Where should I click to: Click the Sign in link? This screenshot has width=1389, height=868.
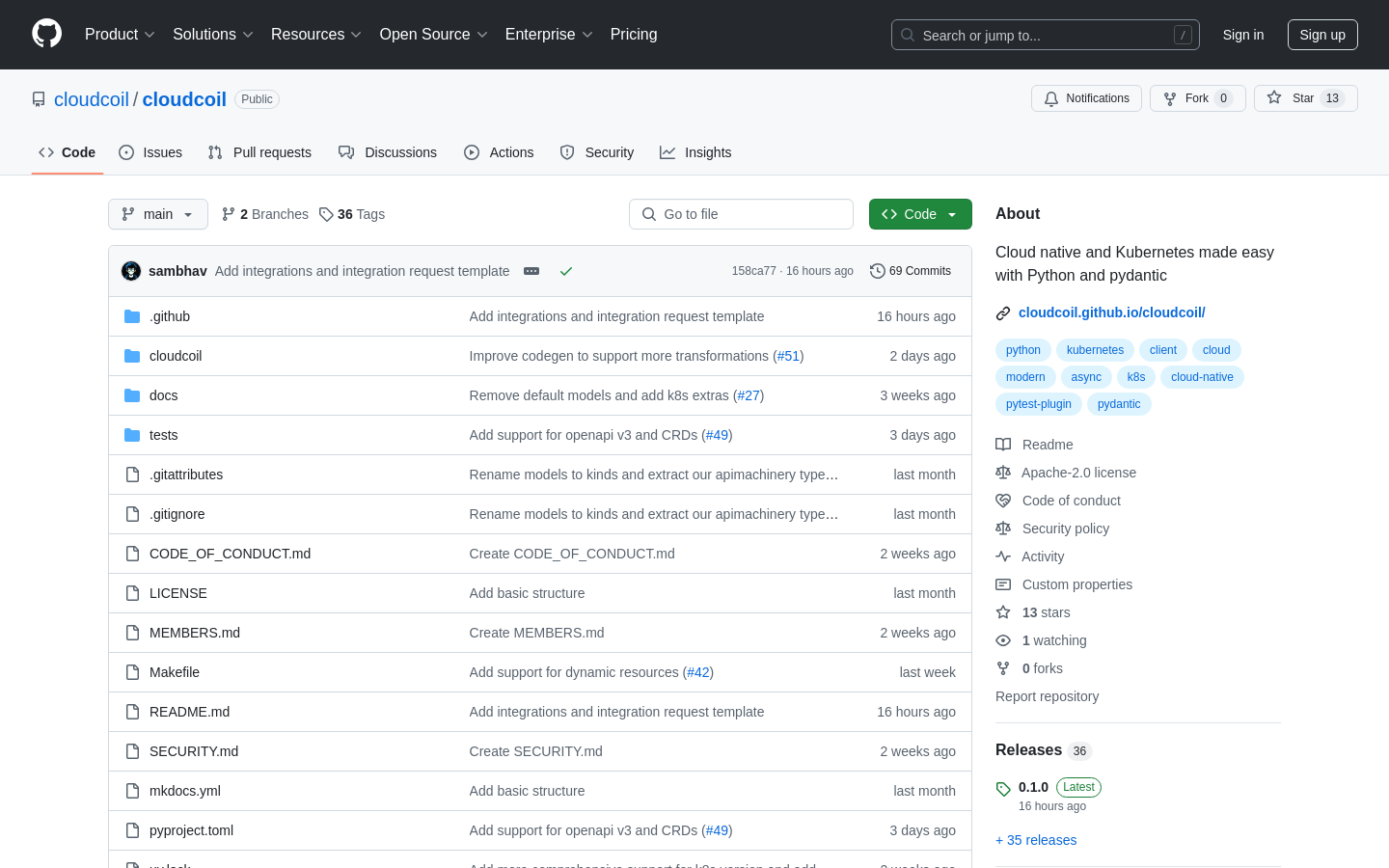coord(1243,35)
